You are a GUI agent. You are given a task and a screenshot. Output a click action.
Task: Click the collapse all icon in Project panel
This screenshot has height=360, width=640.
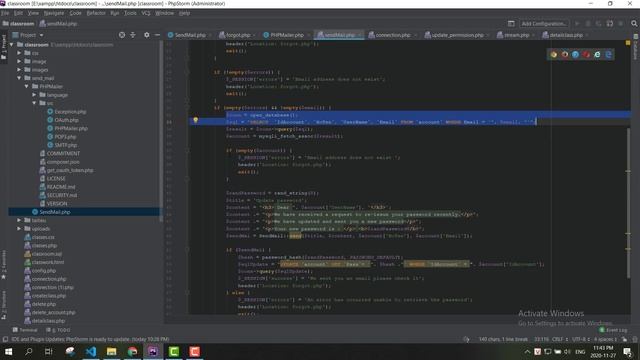133,35
